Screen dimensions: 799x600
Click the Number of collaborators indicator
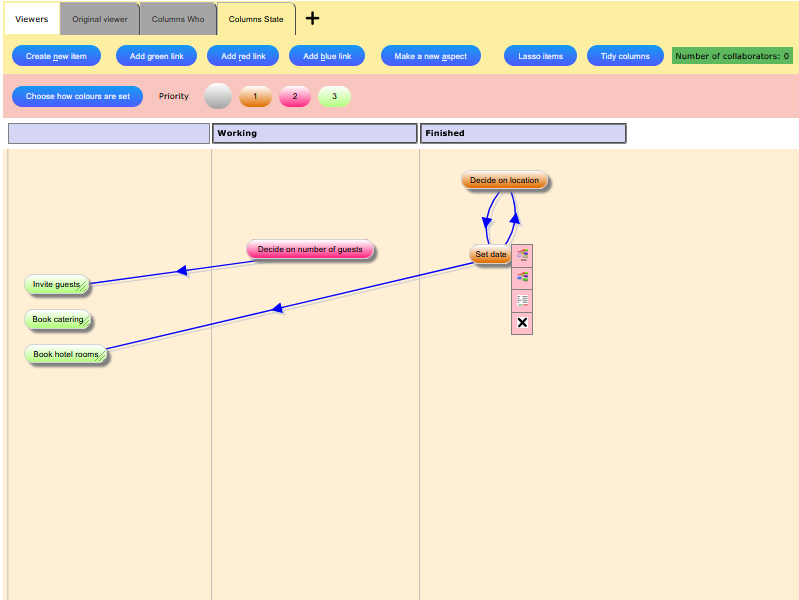click(732, 56)
